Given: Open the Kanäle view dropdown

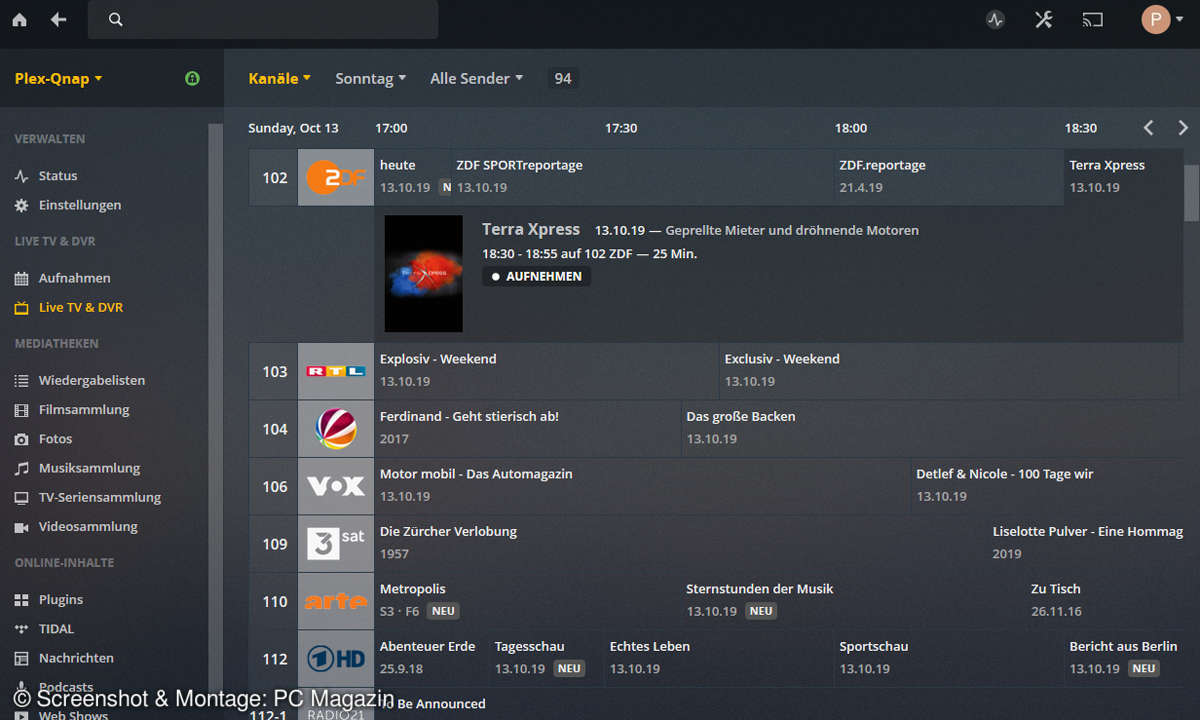Looking at the screenshot, I should (x=279, y=78).
